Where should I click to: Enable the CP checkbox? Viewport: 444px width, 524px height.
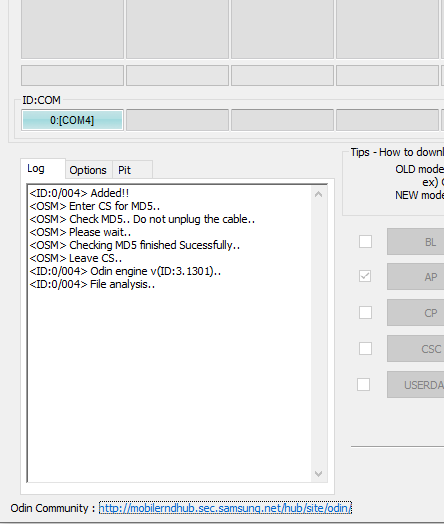365,312
